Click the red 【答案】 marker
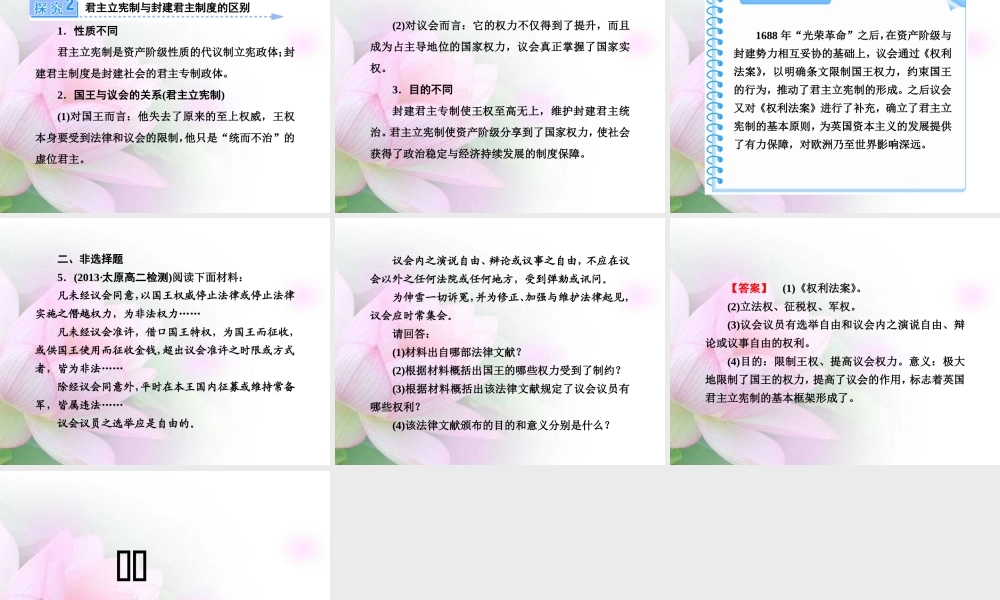The image size is (1000, 600). click(749, 288)
